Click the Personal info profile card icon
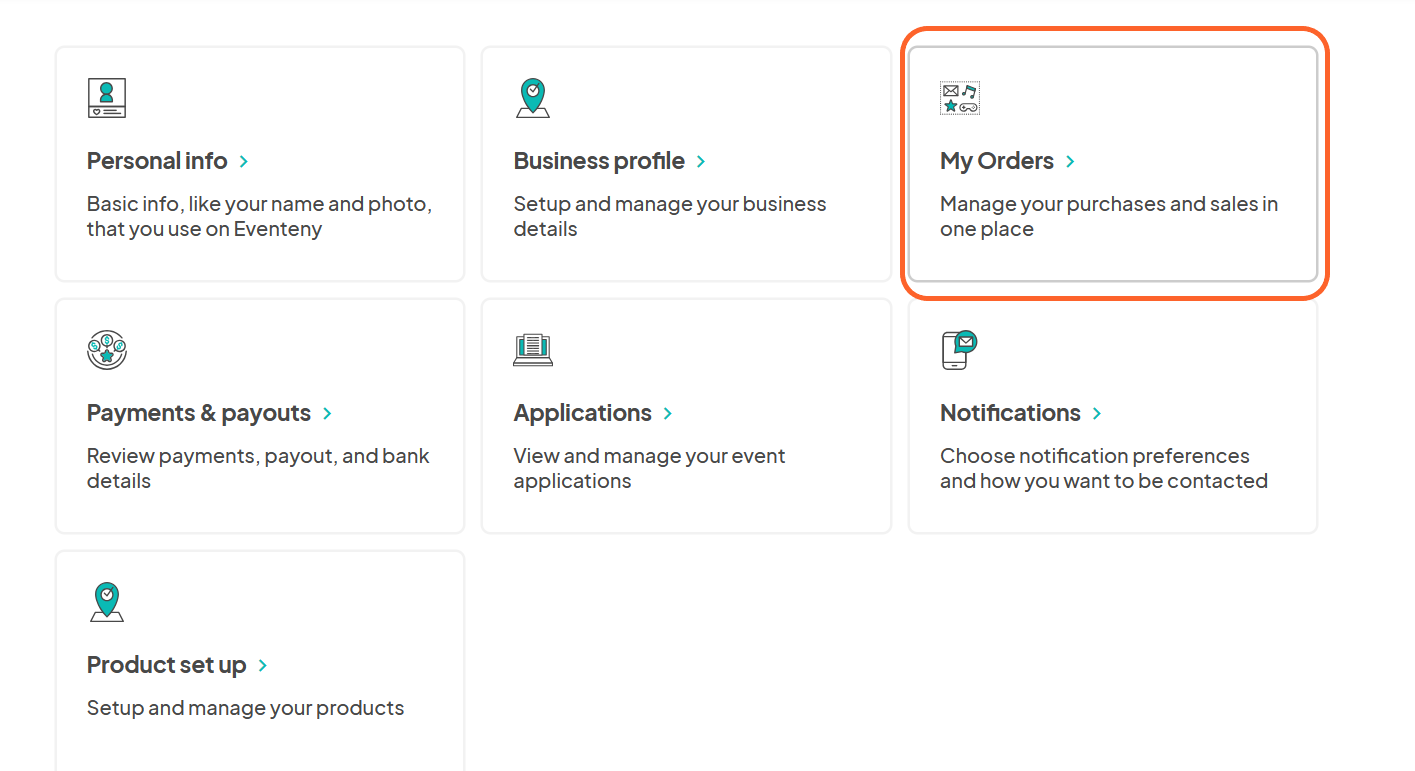Image resolution: width=1415 pixels, height=771 pixels. pyautogui.click(x=107, y=98)
